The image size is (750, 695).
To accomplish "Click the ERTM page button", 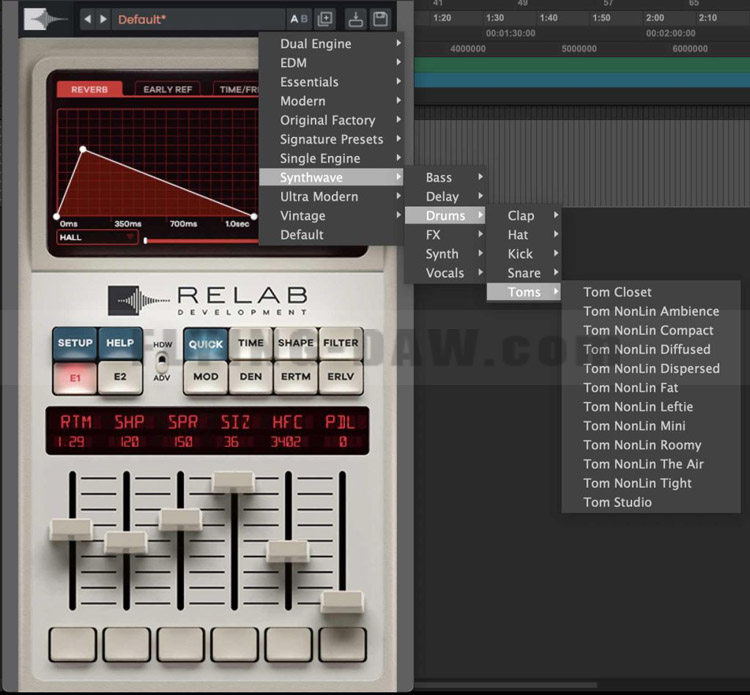I will tap(296, 377).
